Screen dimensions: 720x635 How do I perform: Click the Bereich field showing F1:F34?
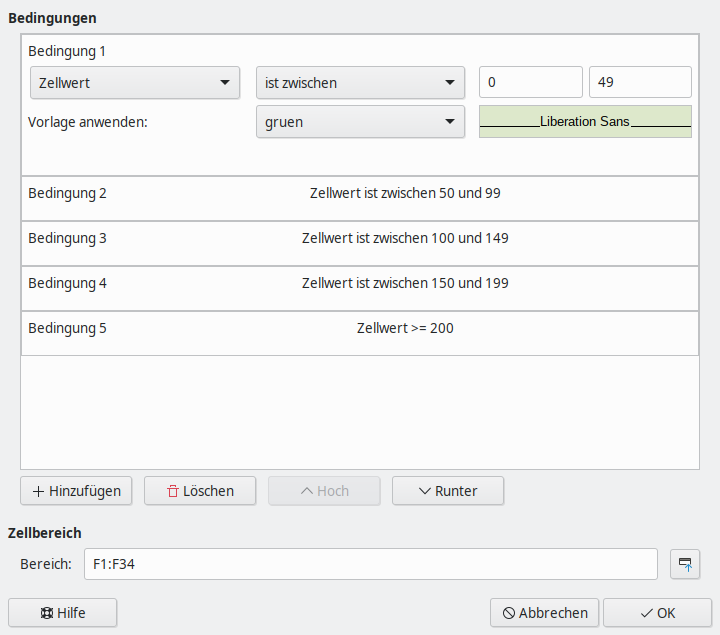371,564
